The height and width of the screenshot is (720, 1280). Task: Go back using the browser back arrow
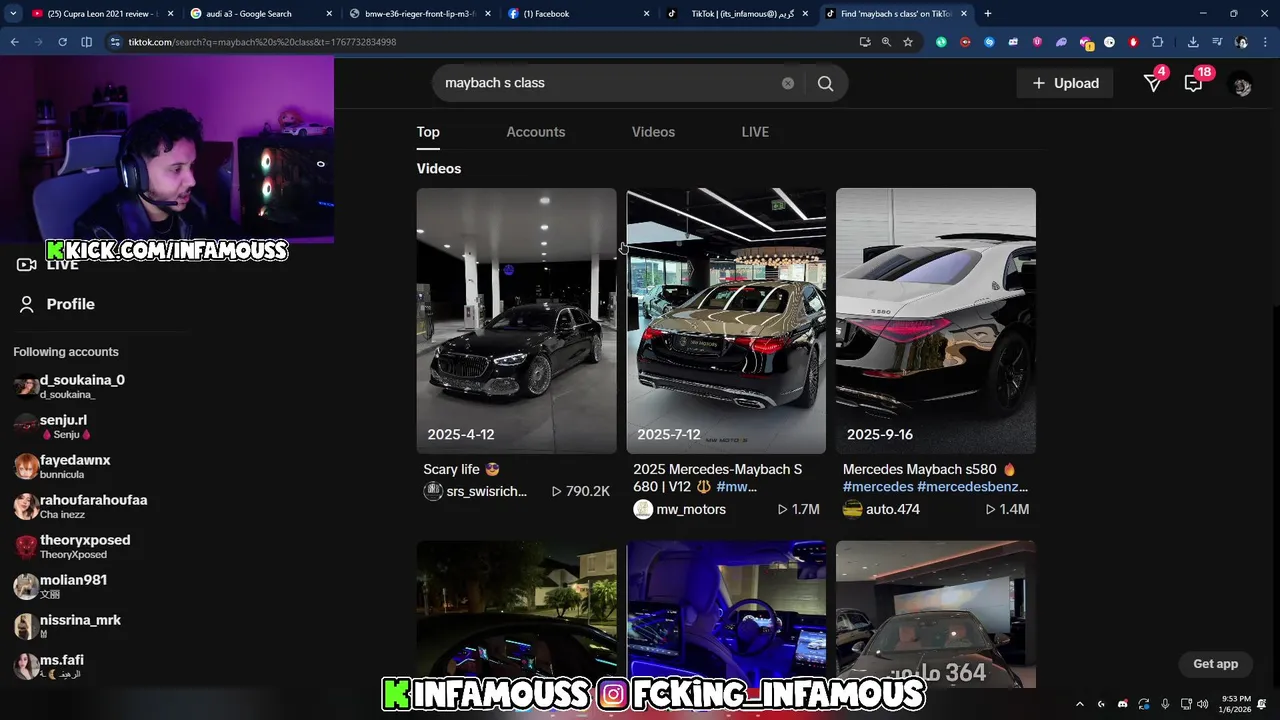[15, 42]
